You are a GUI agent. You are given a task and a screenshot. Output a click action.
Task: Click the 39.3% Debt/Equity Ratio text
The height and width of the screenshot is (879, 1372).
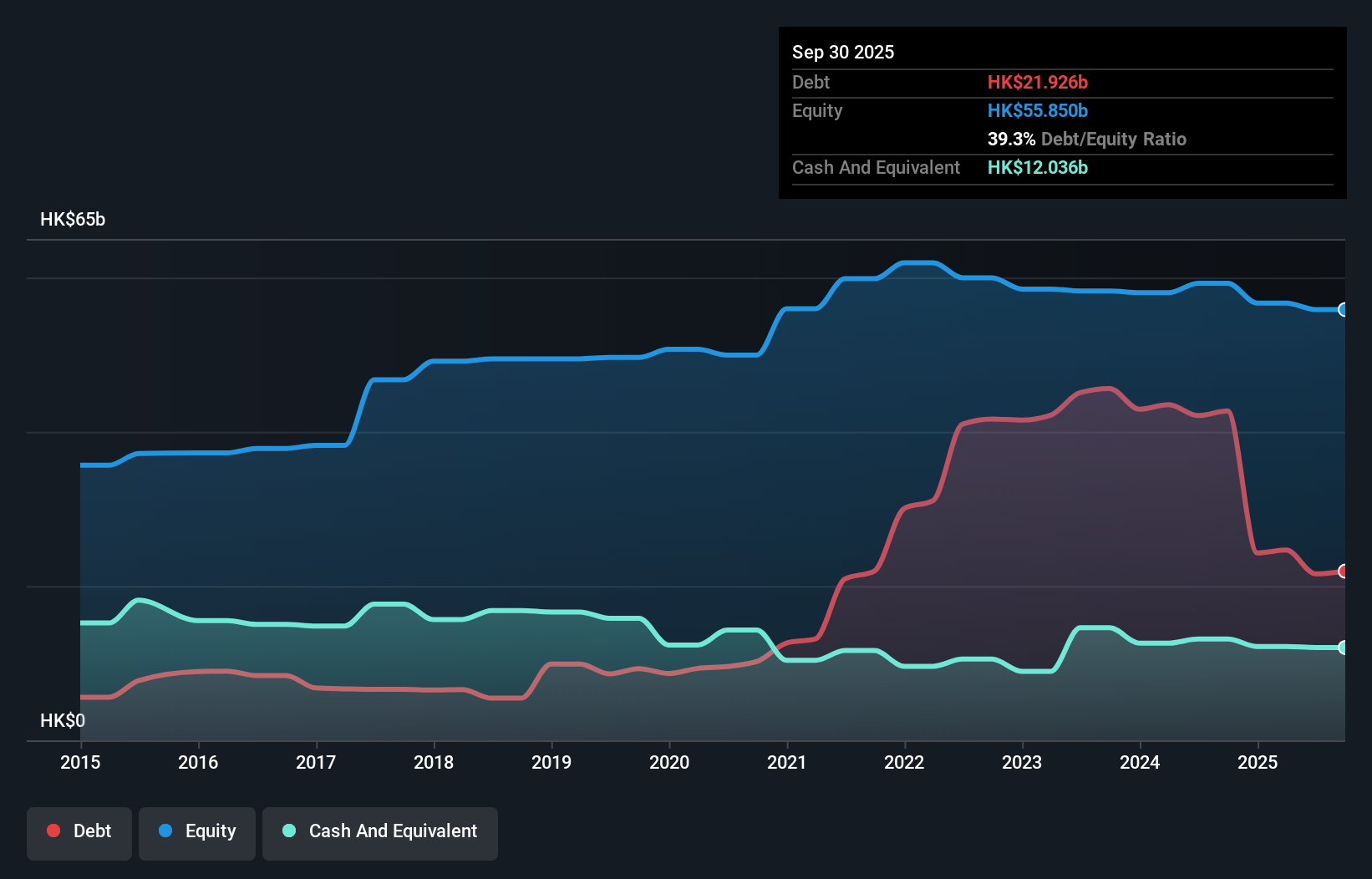[x=1087, y=139]
